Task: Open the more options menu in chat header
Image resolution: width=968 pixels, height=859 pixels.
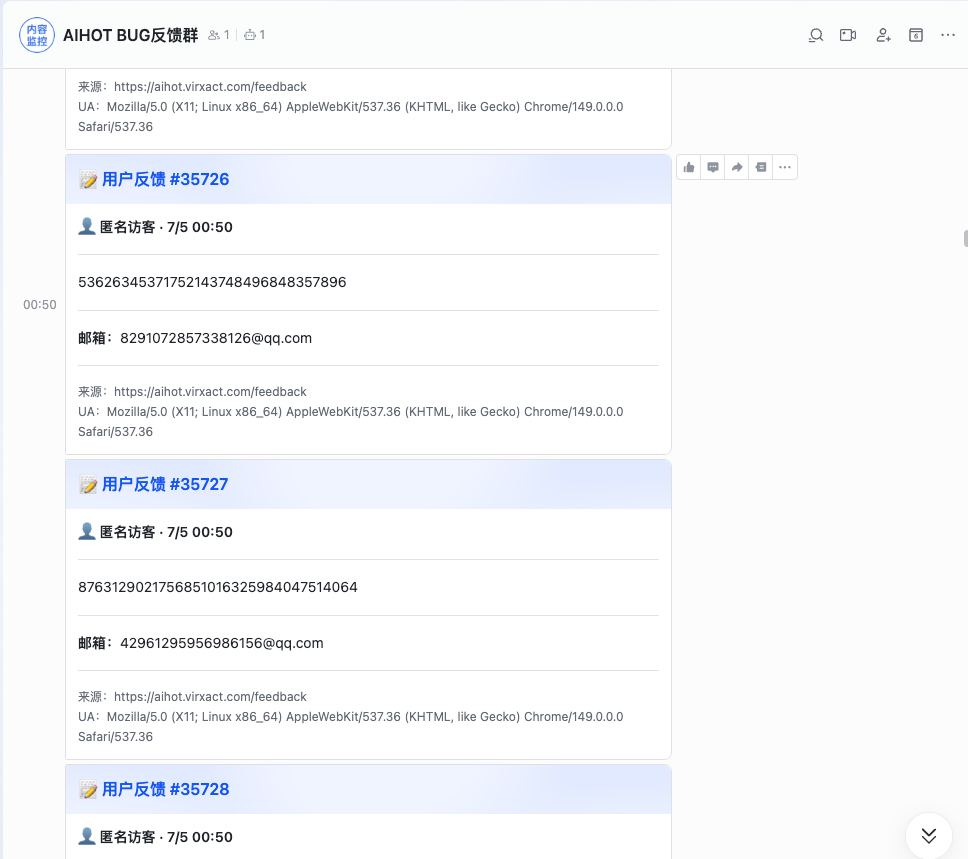Action: click(x=948, y=35)
